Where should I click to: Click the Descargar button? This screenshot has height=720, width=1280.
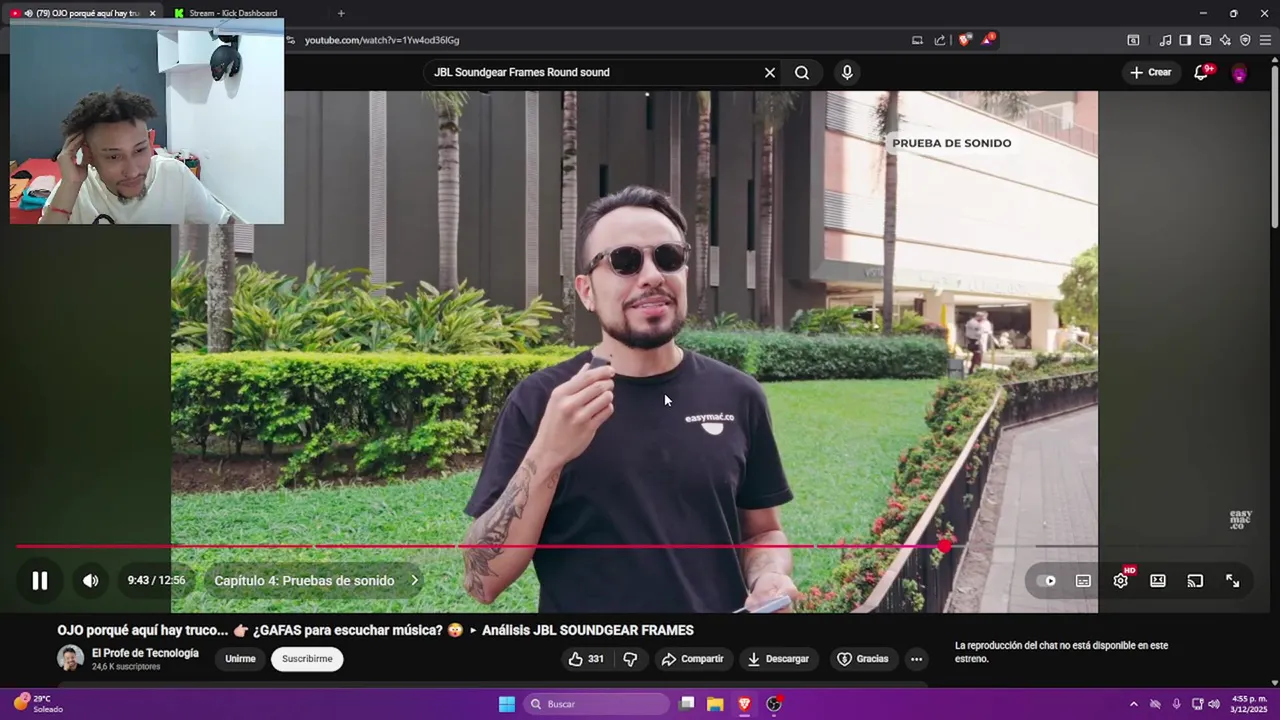pos(778,659)
